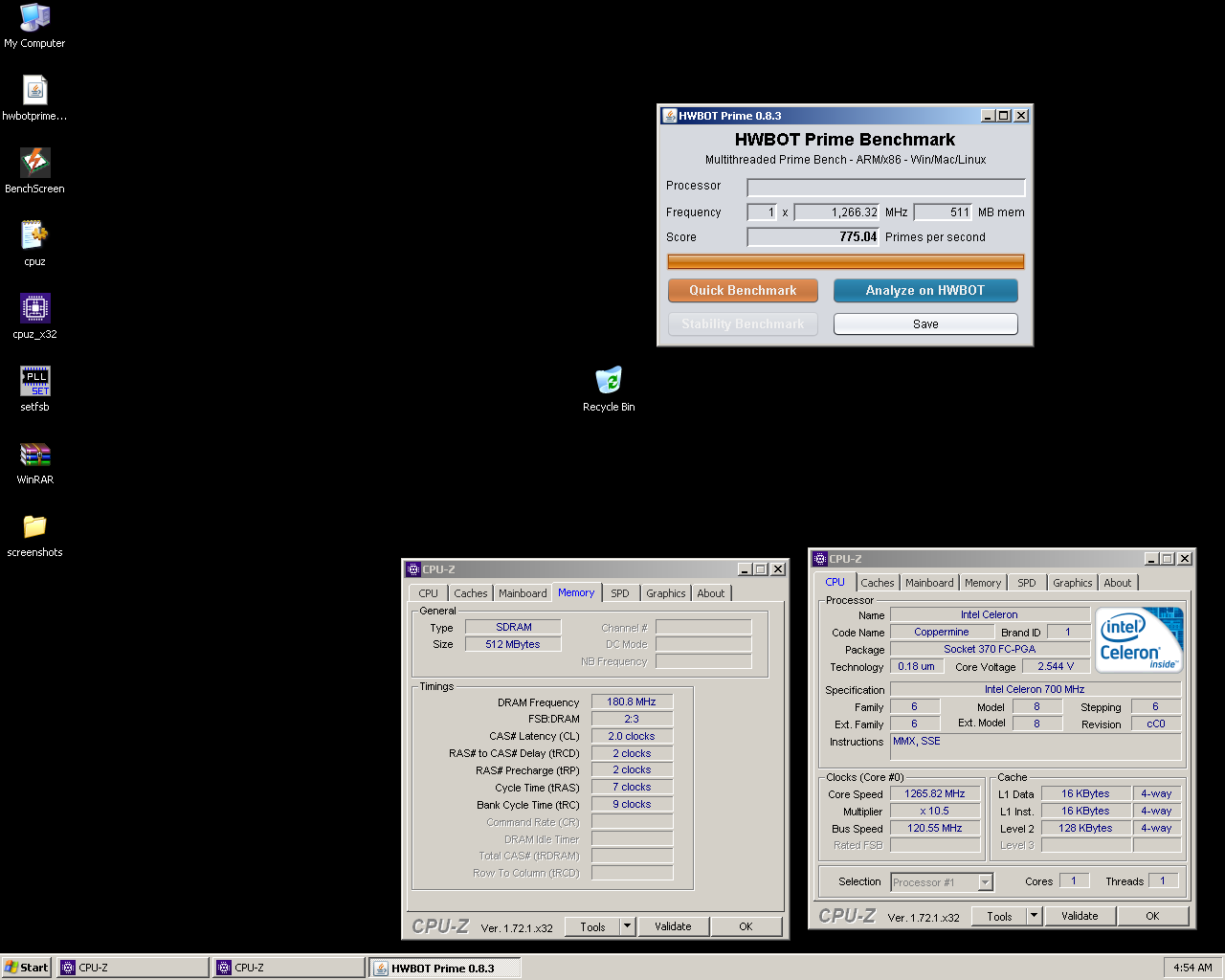Click the 775.04 score field

point(813,237)
